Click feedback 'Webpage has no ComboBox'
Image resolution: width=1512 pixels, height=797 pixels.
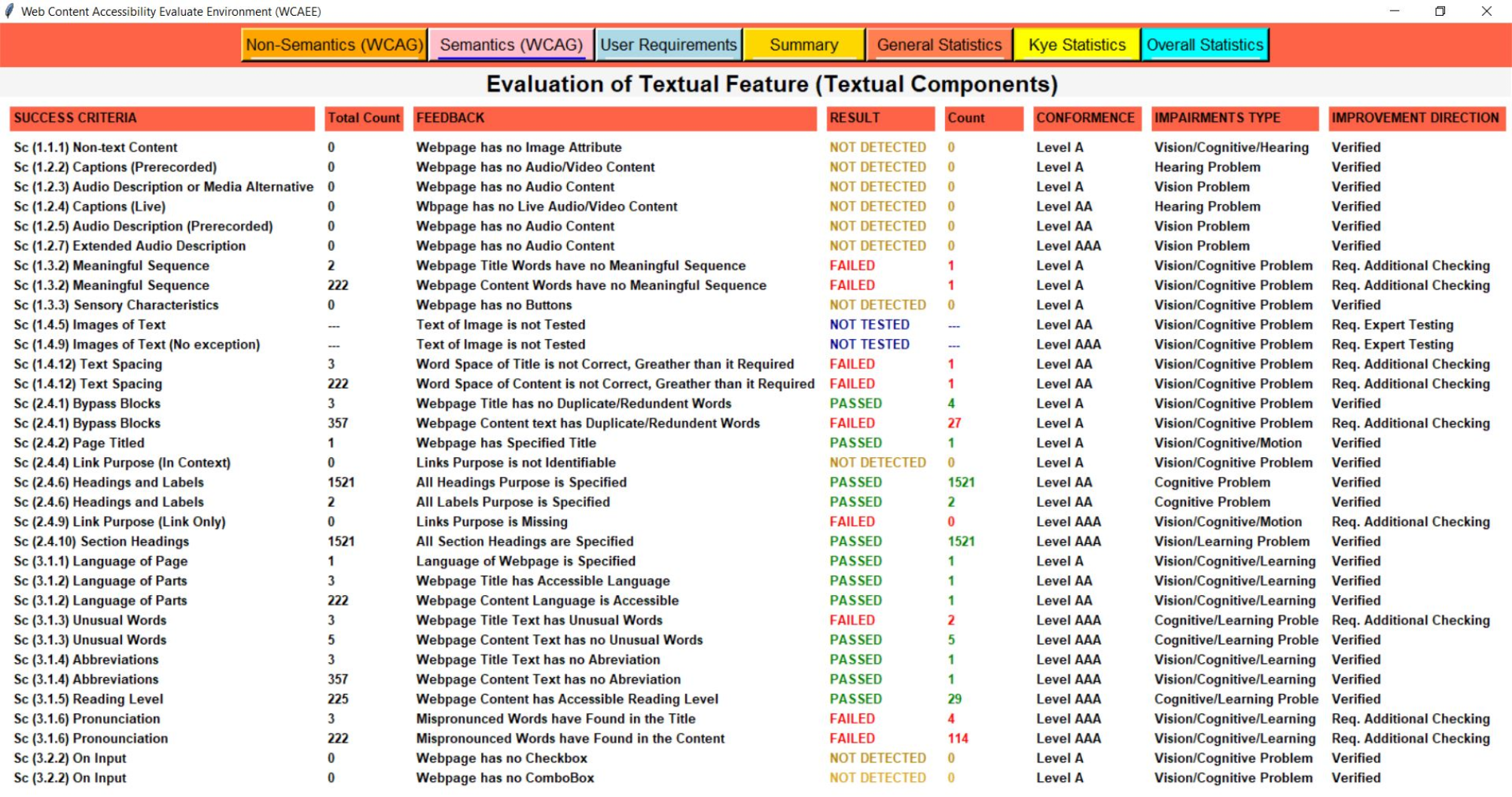505,777
